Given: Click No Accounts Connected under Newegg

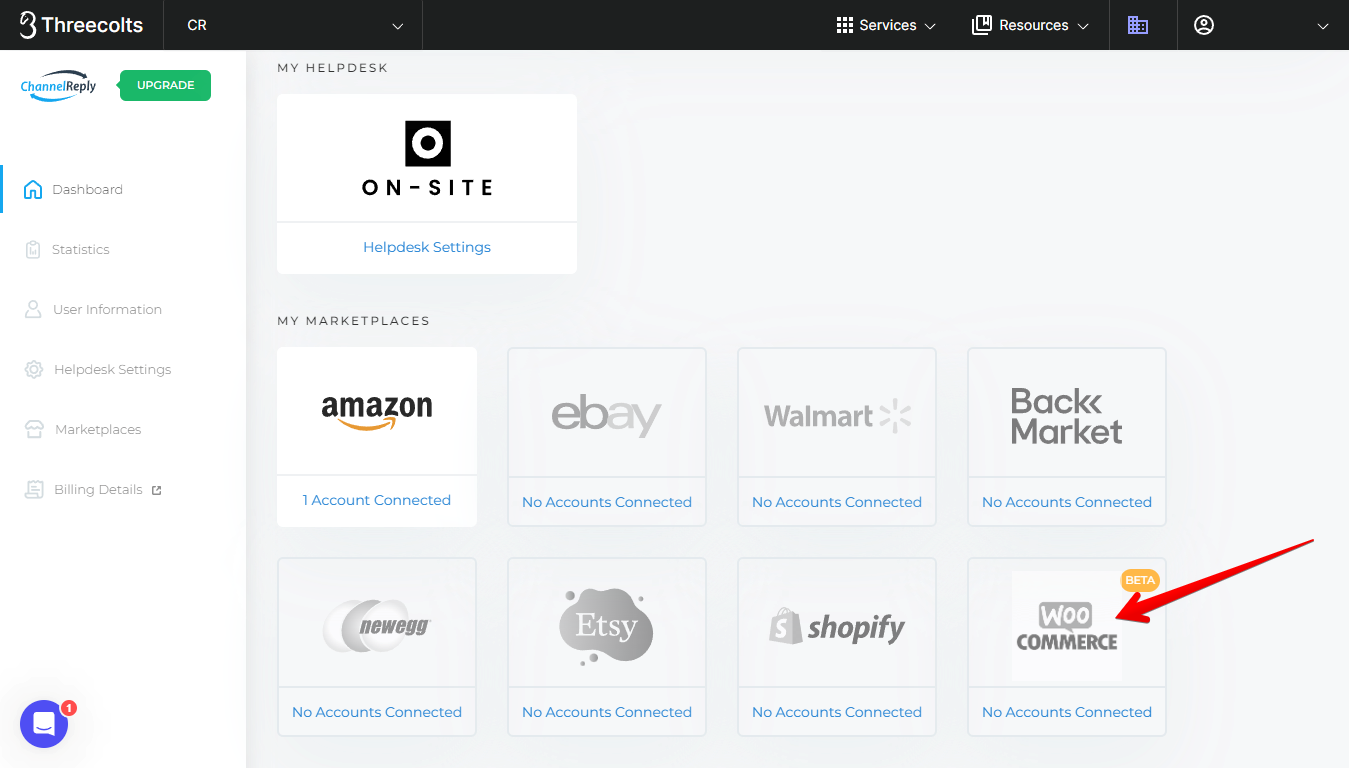Looking at the screenshot, I should (x=377, y=712).
